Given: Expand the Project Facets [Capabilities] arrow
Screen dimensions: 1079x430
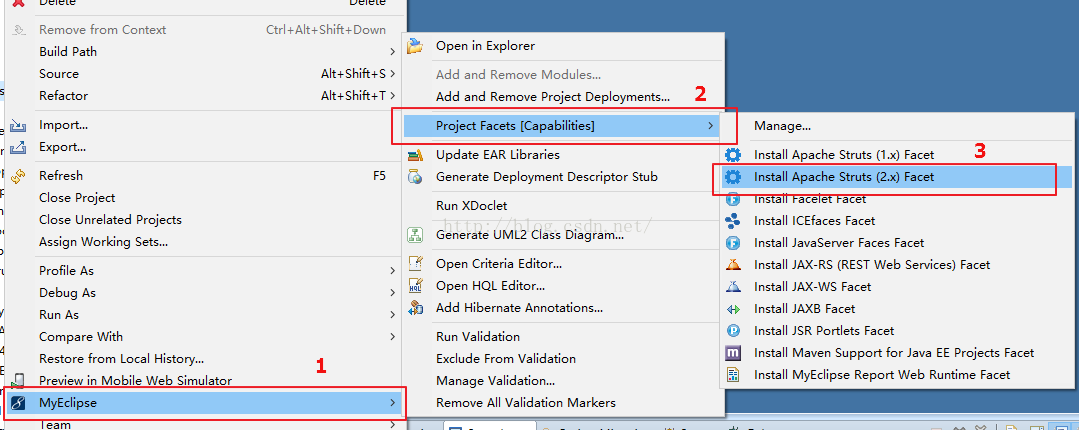Looking at the screenshot, I should coord(710,126).
